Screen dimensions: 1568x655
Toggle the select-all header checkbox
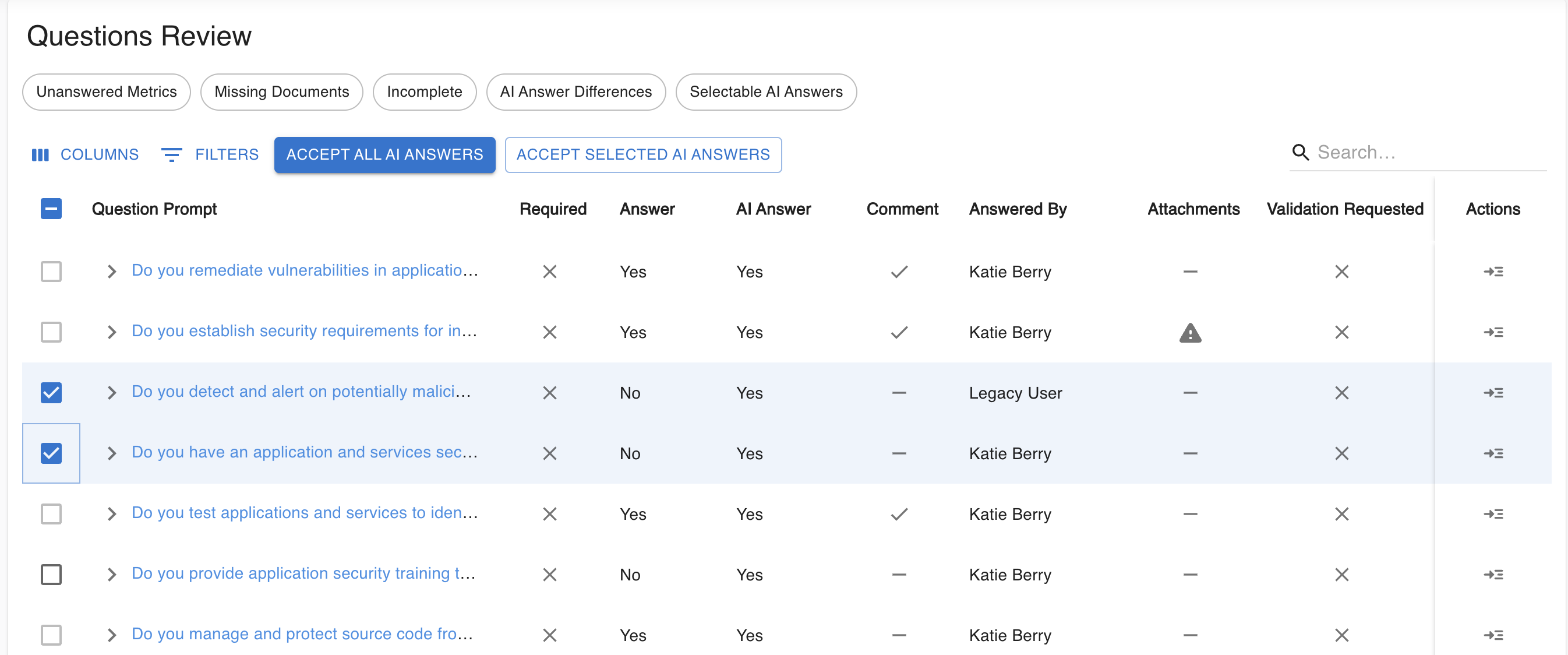pos(51,209)
